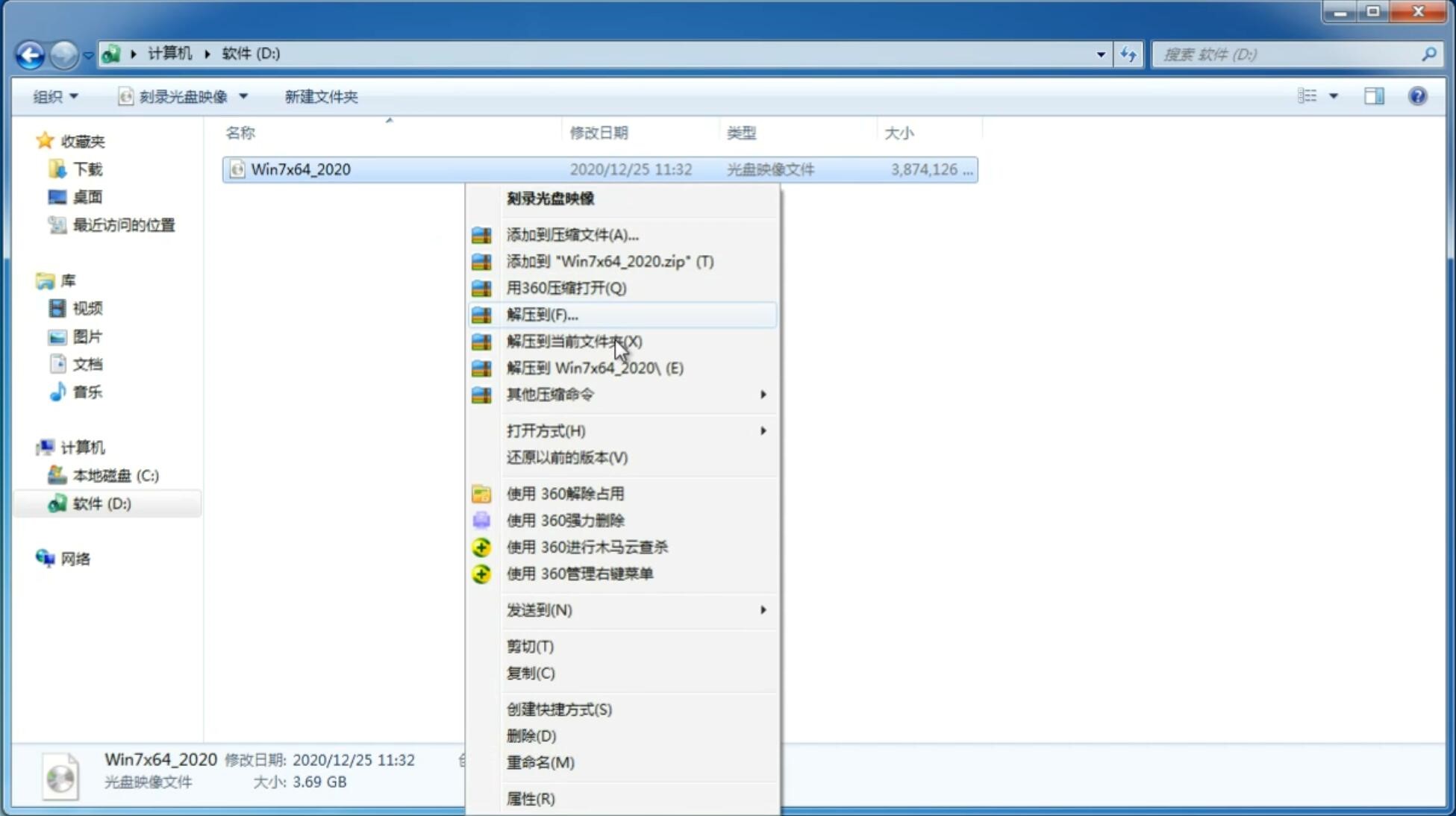Click 还原以前的版本 option

567,457
